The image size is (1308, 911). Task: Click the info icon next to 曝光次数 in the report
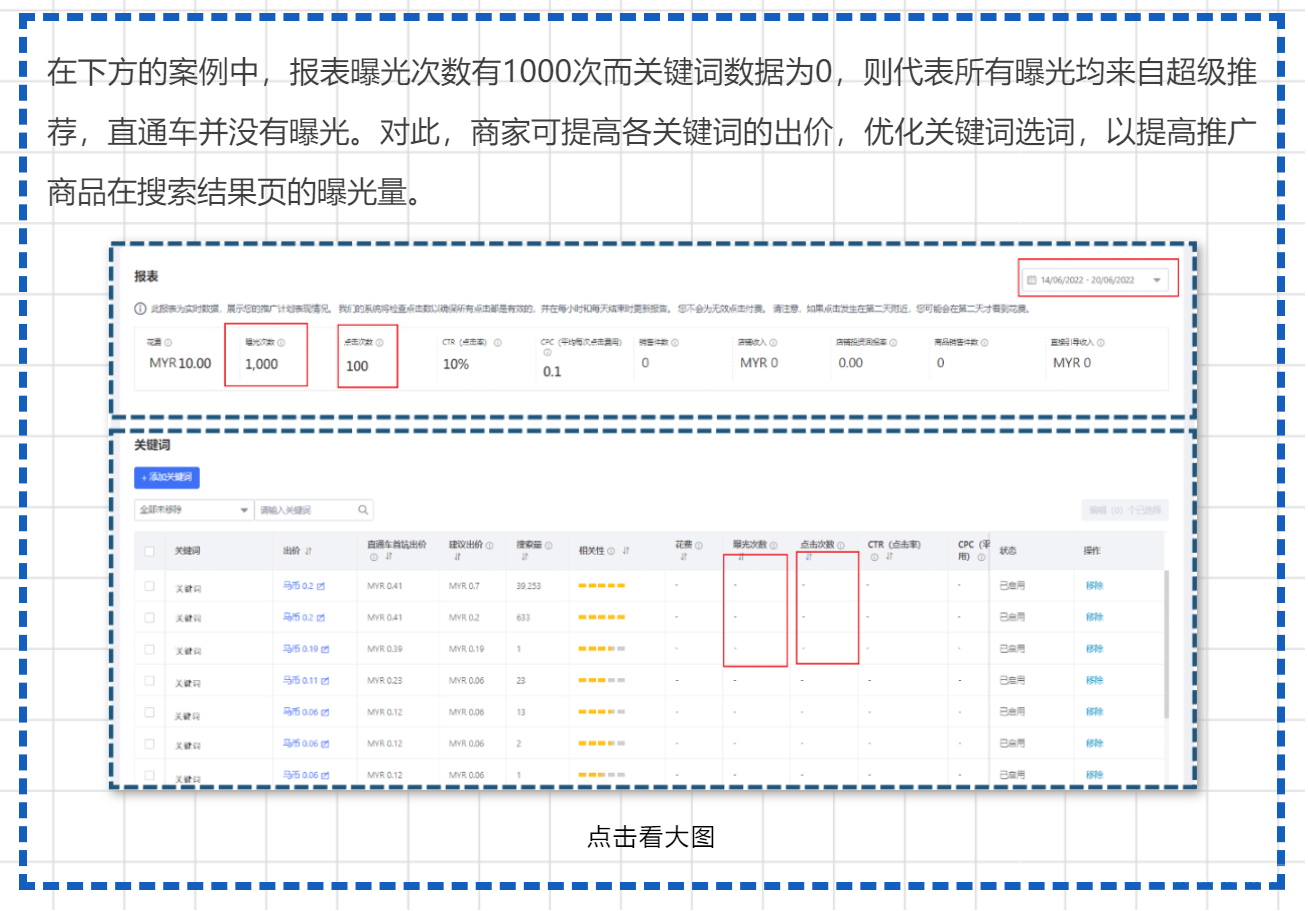pos(283,342)
